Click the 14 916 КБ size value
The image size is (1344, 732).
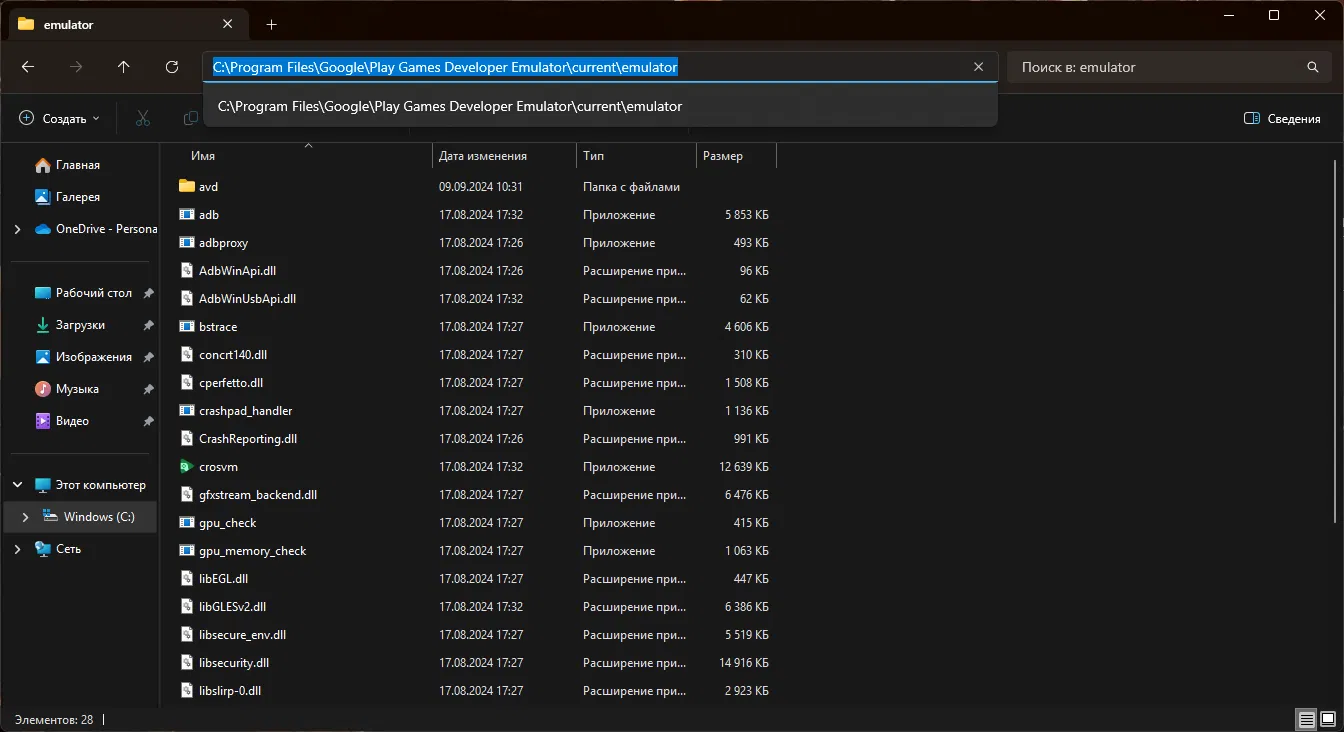(744, 663)
